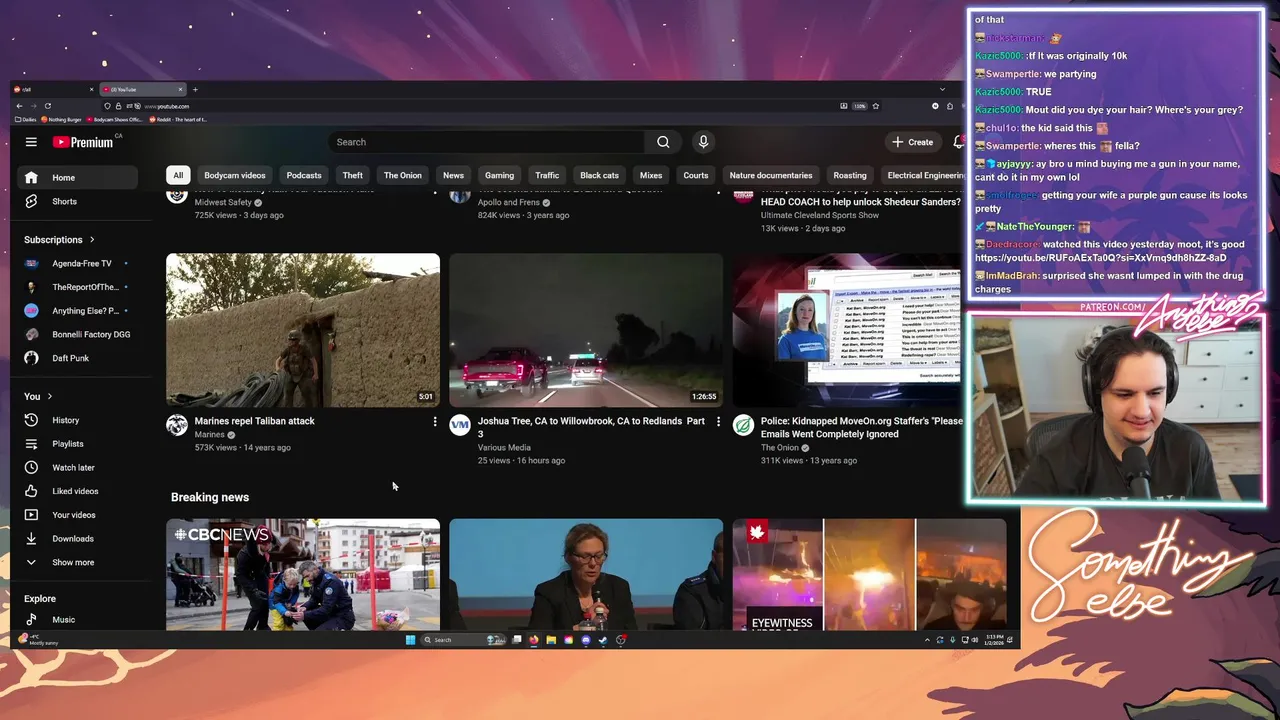1280x720 pixels.
Task: Open the YouTube hamburger guide menu
Action: 31,142
